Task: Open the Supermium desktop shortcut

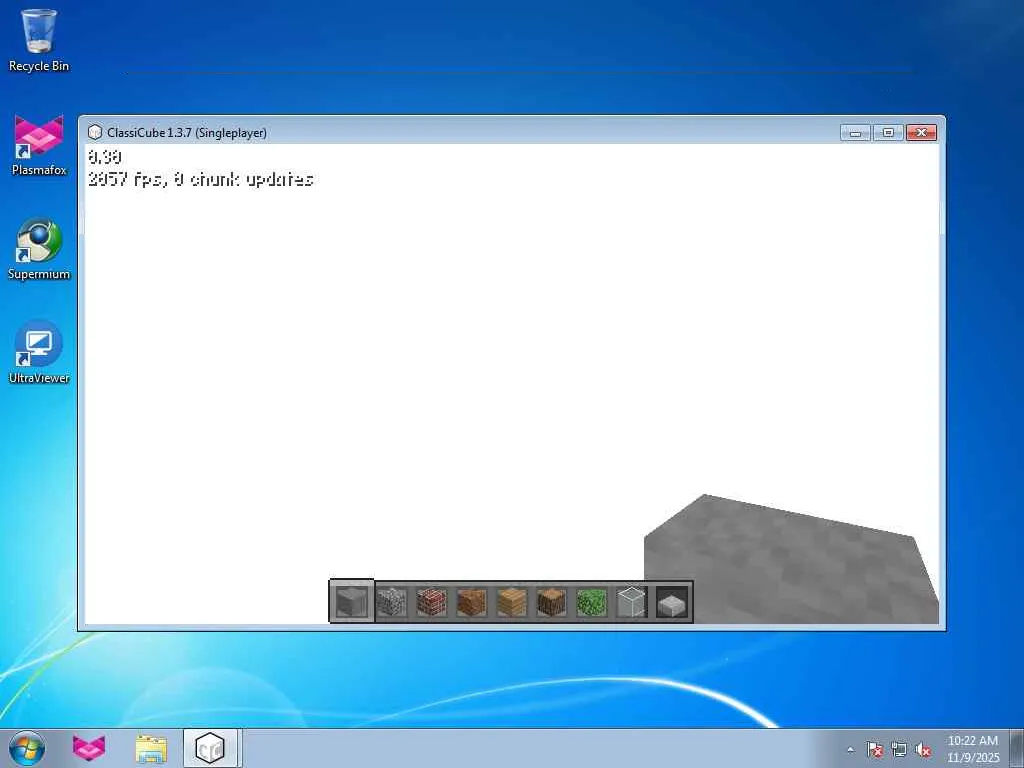Action: [39, 249]
